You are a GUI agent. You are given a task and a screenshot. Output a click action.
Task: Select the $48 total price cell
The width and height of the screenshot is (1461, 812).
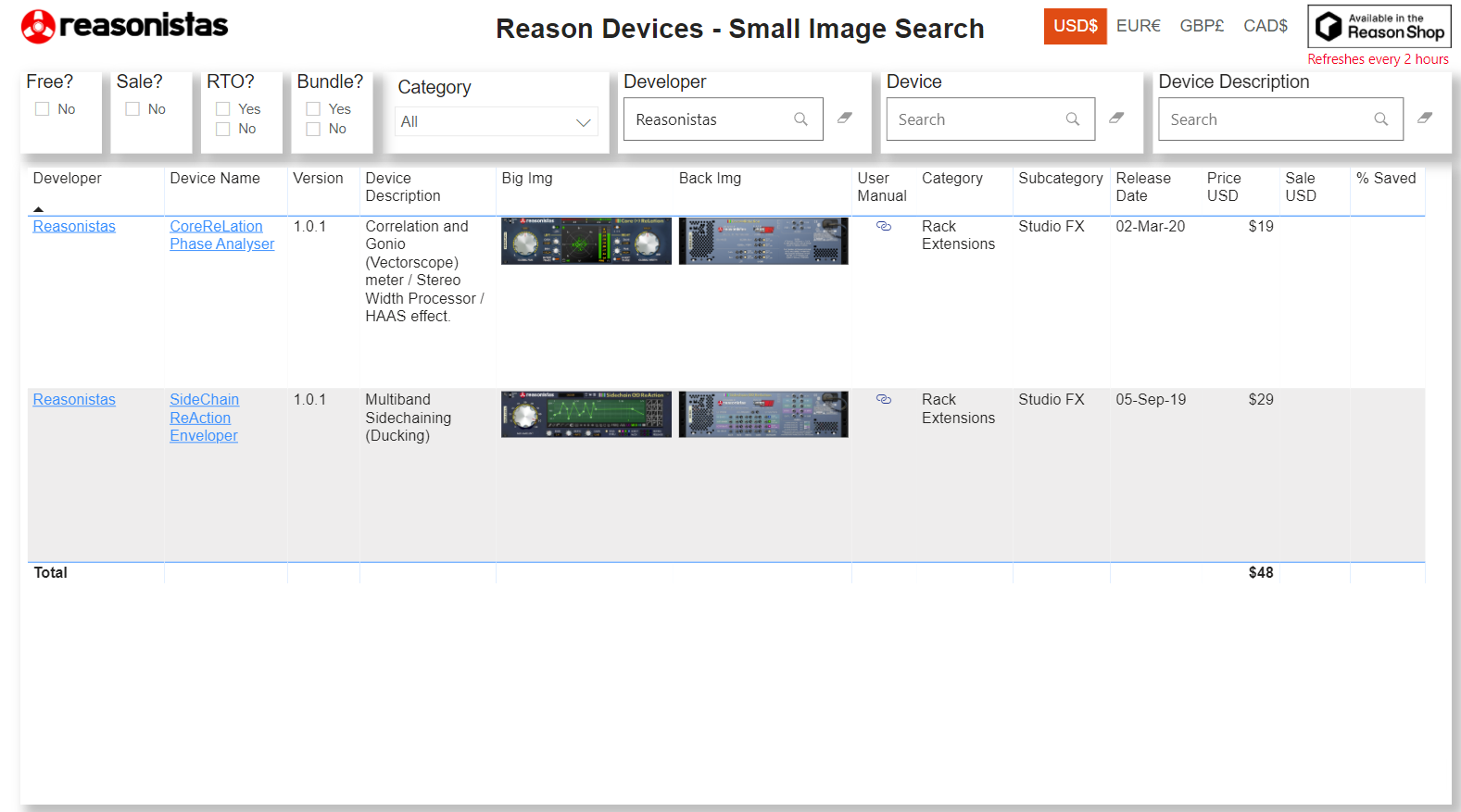(1261, 572)
